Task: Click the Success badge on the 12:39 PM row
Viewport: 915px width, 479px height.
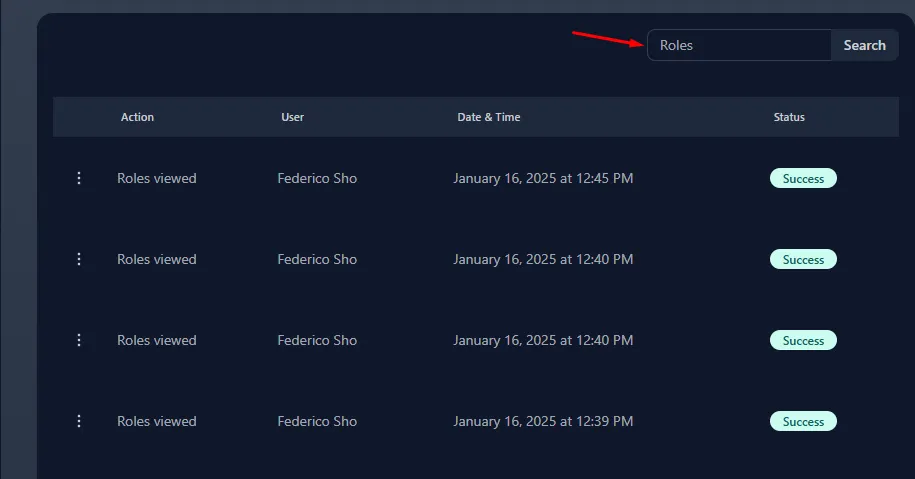Action: (x=802, y=422)
